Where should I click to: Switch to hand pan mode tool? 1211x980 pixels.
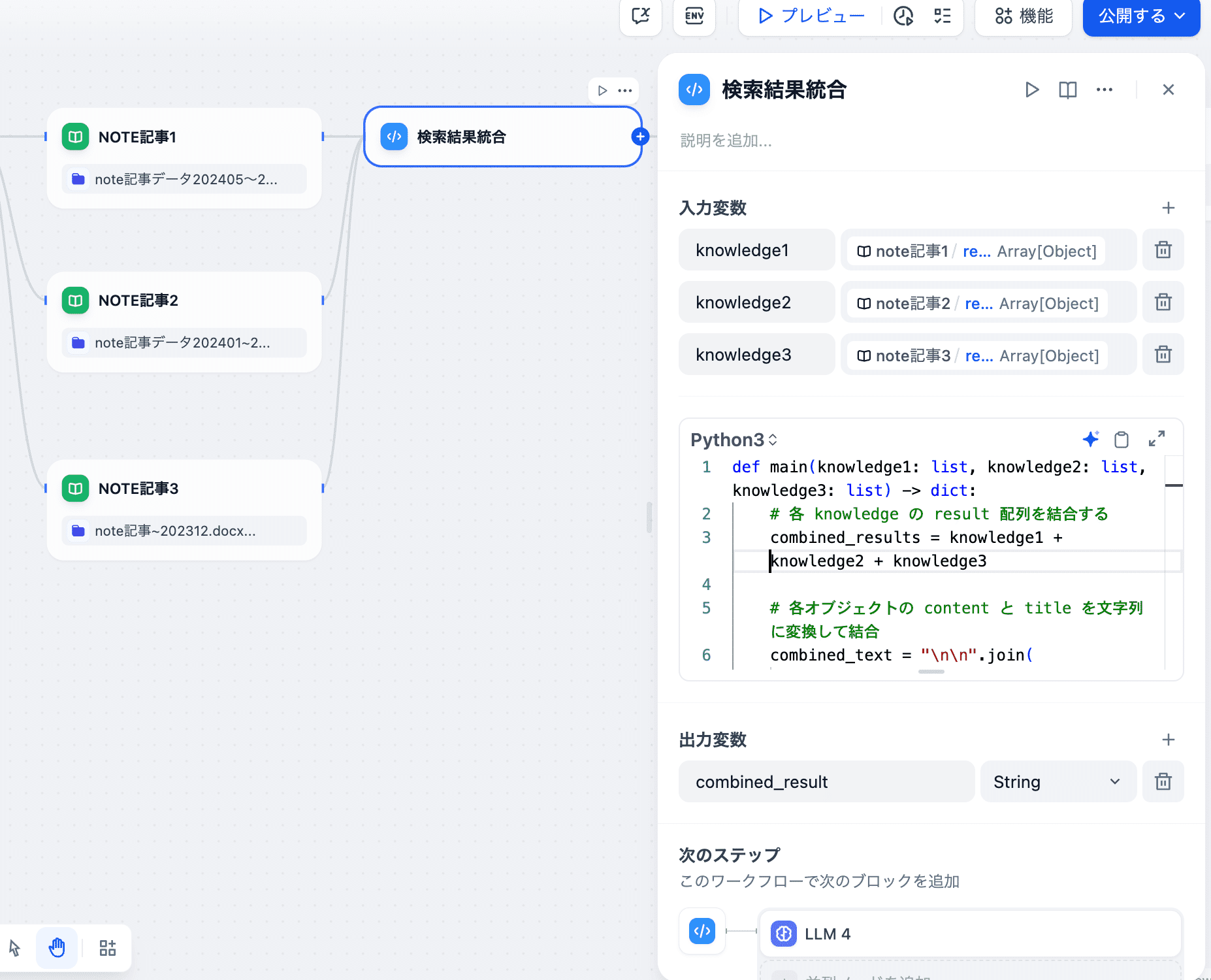pos(57,947)
